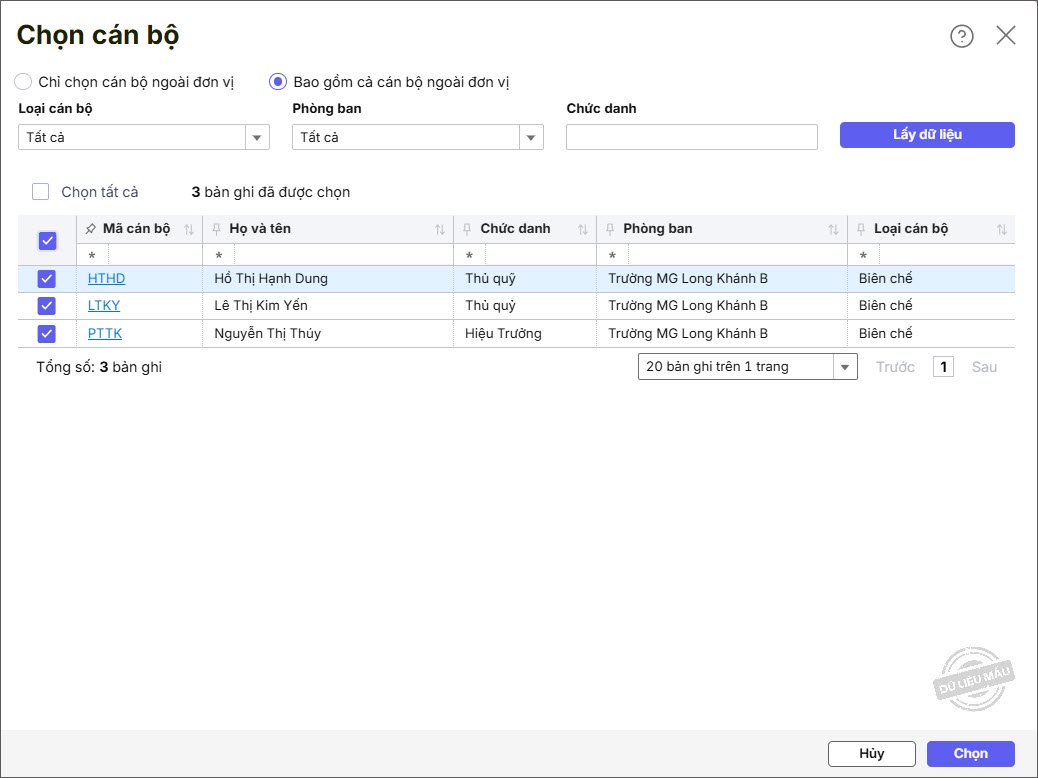Open the help question mark icon
Viewport: 1038px width, 778px height.
[x=961, y=37]
